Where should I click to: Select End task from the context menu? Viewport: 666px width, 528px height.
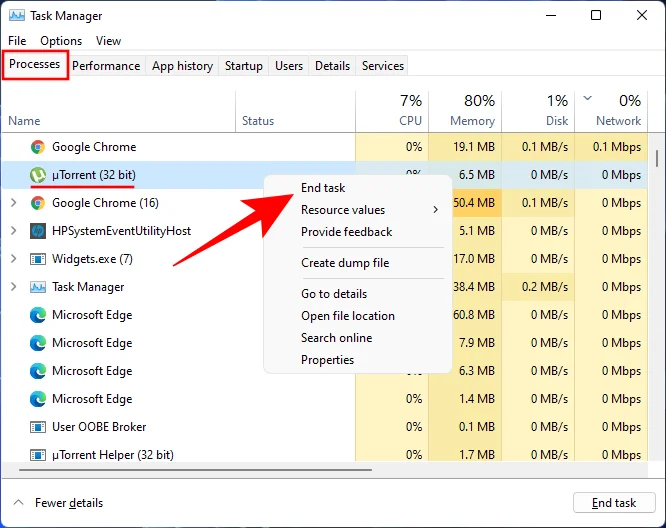click(x=323, y=188)
